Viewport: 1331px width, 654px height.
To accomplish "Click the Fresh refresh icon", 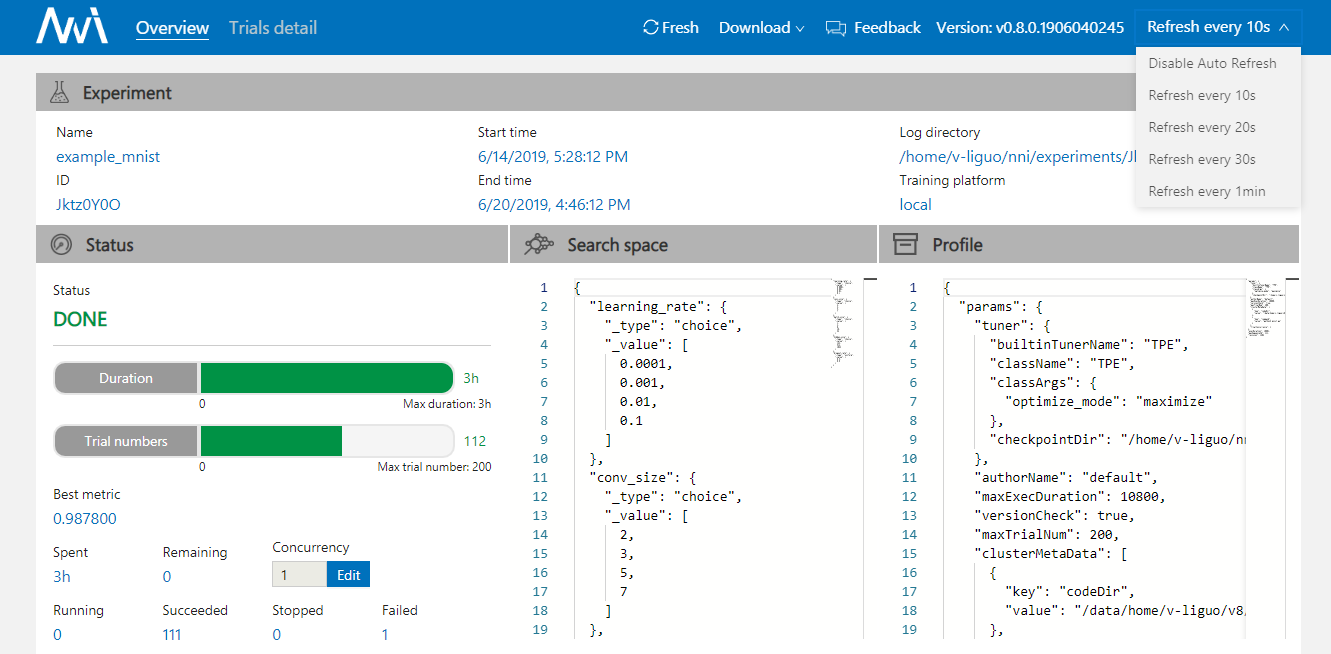I will [x=651, y=28].
